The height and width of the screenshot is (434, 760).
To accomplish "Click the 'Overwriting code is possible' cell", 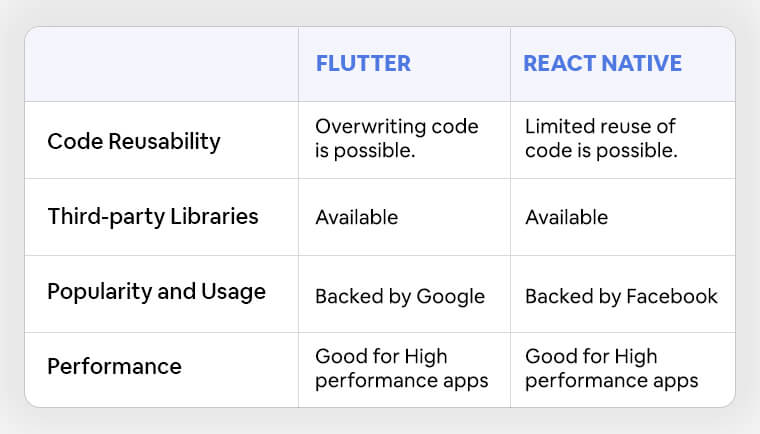I will pos(397,139).
